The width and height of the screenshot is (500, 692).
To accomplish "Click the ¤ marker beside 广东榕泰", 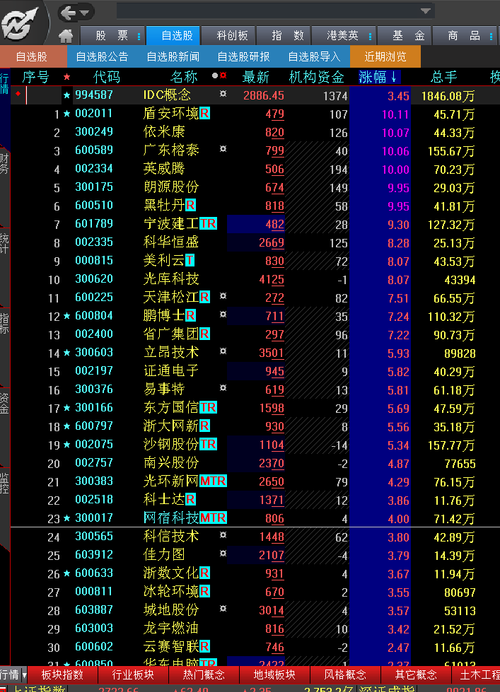I will tap(223, 149).
